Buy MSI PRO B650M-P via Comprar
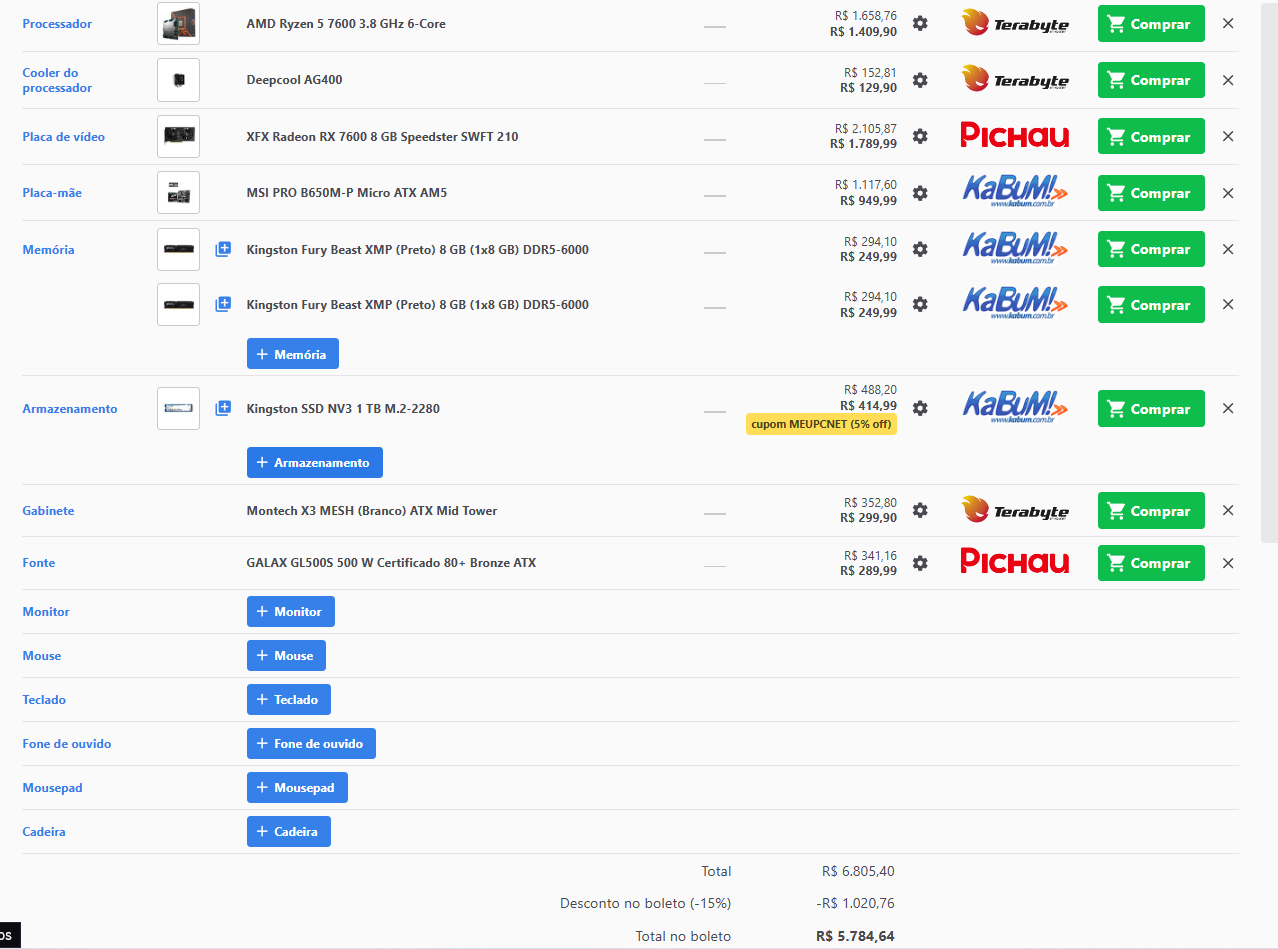The height and width of the screenshot is (949, 1278). tap(1151, 193)
